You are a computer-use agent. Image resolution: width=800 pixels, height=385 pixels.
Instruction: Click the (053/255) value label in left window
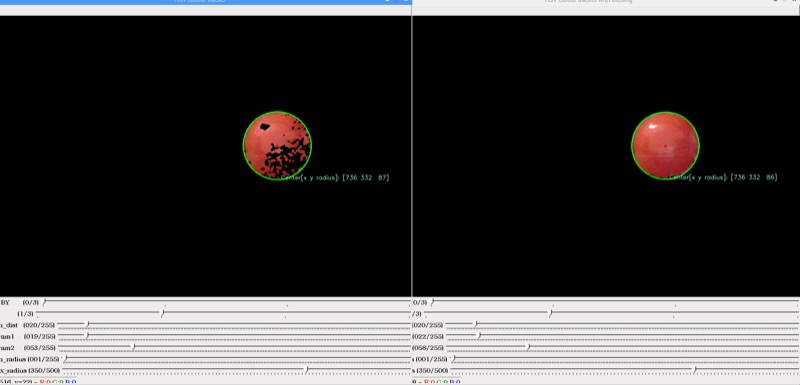click(x=39, y=348)
